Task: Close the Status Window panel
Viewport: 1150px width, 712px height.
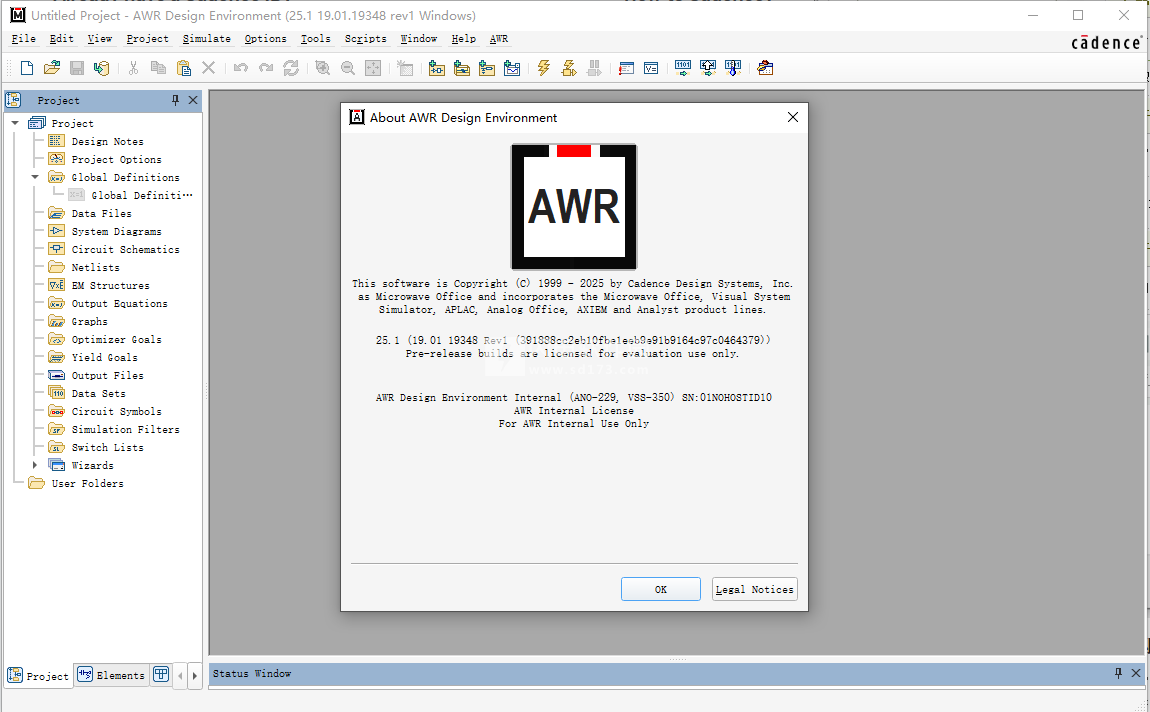Action: click(x=1135, y=672)
